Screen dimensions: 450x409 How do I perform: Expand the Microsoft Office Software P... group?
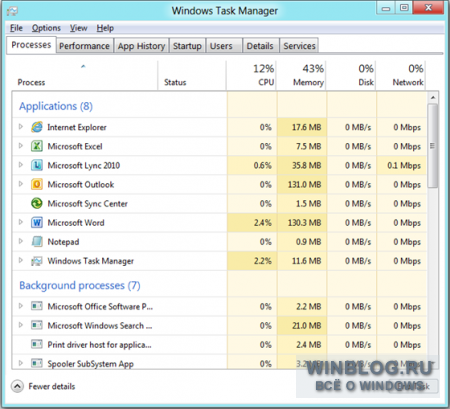(x=21, y=306)
